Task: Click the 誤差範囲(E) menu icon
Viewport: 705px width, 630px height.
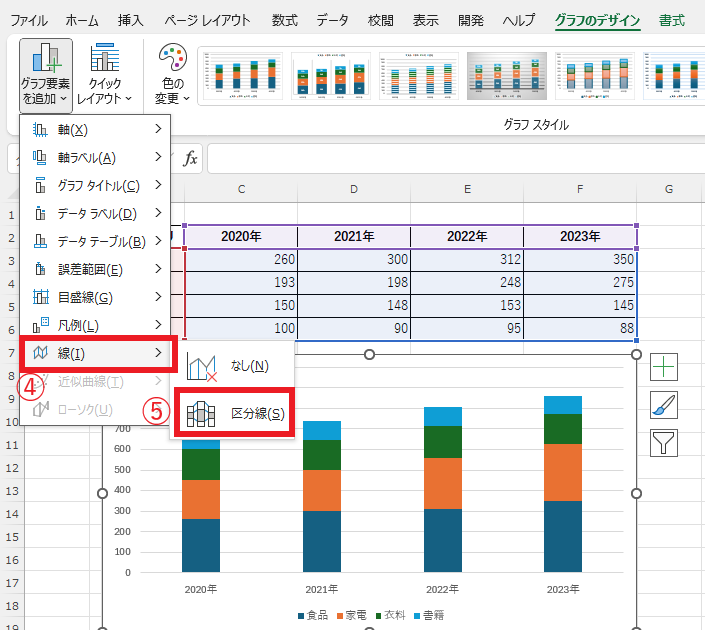Action: click(40, 269)
